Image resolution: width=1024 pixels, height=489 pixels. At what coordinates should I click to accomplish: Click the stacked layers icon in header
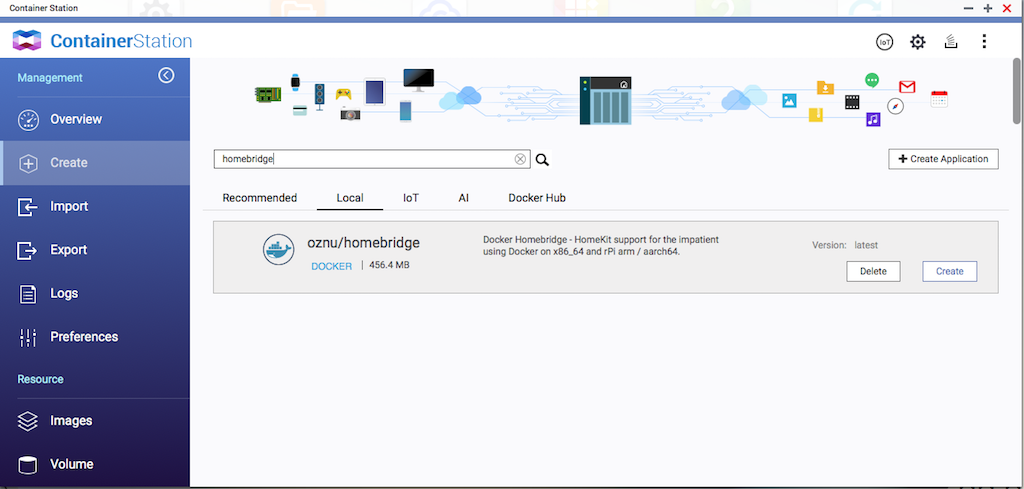[950, 42]
